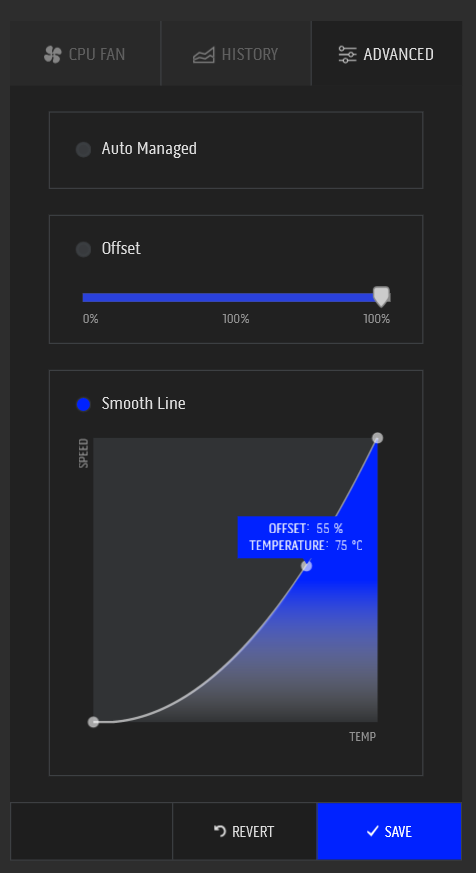This screenshot has height=873, width=476.
Task: Click the CPU fan icon
Action: click(52, 55)
